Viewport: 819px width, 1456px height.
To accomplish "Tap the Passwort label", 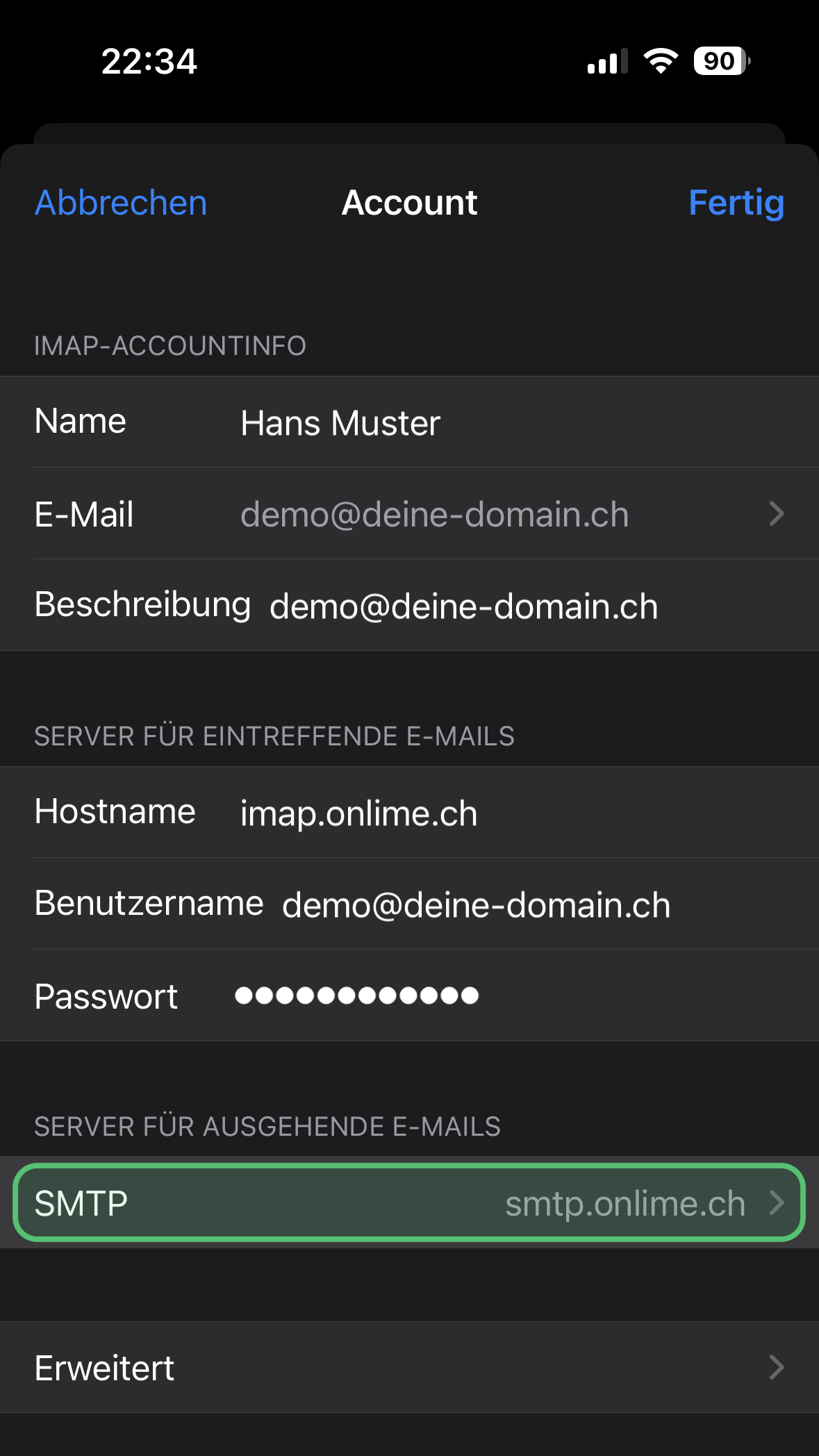I will coord(106,996).
